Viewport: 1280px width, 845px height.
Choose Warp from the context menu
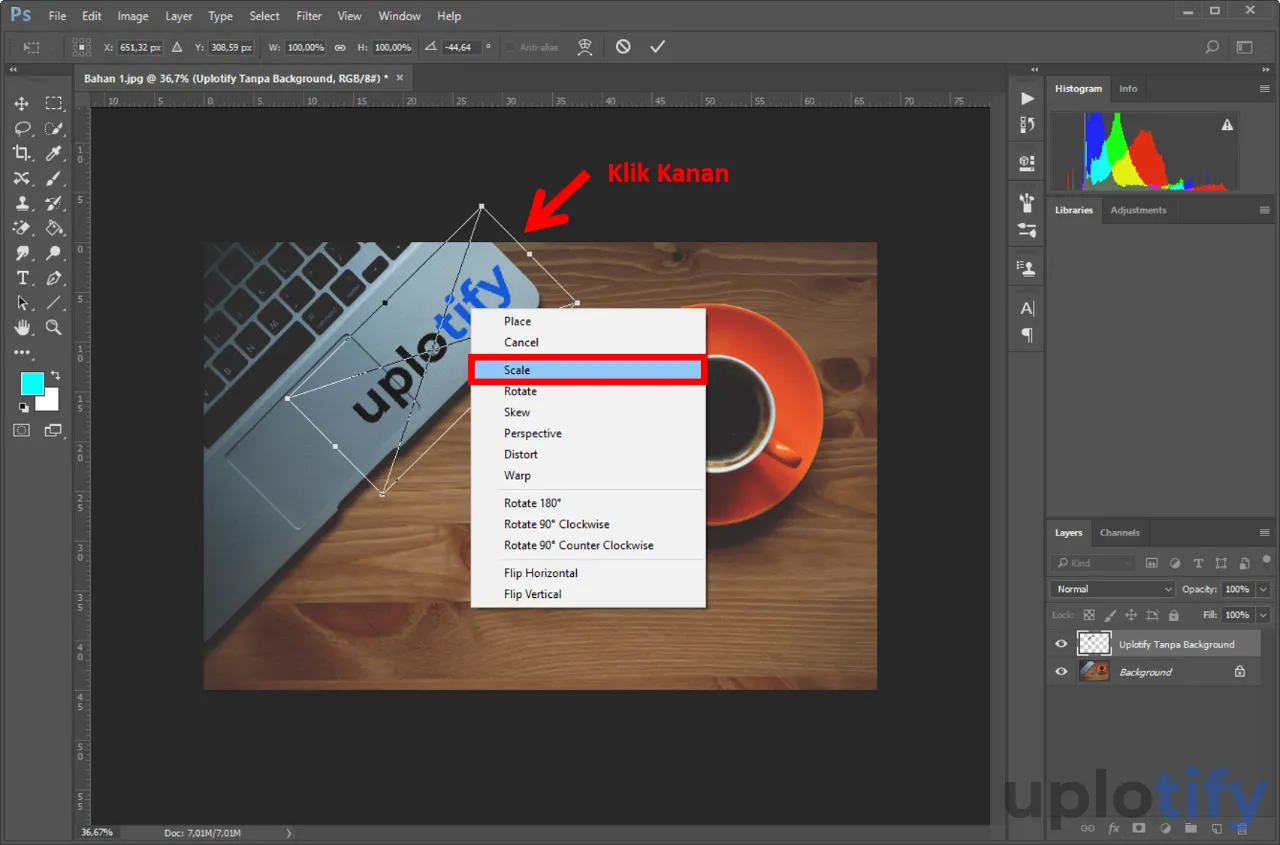(588, 475)
